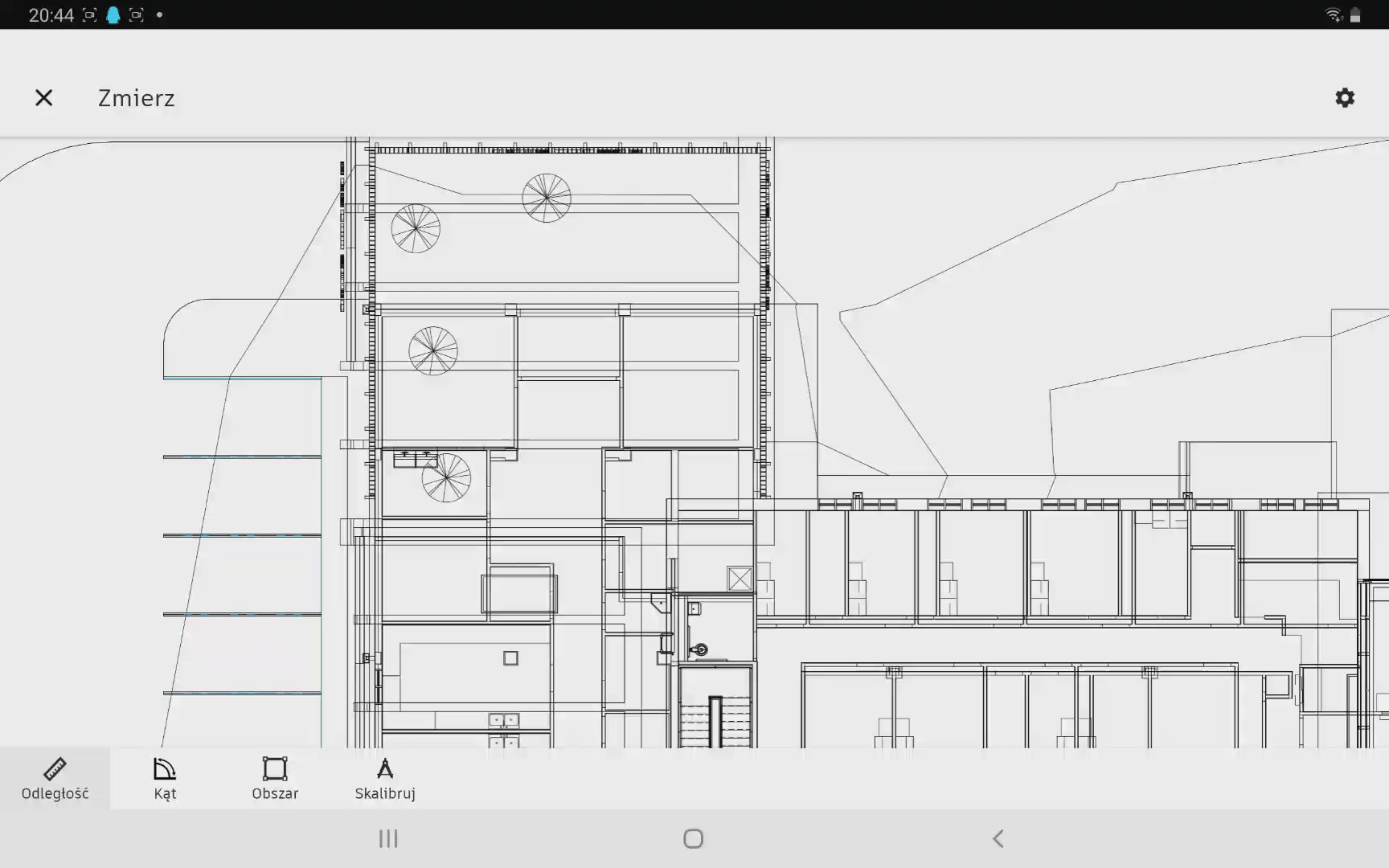
Task: Select the Odległość distance measurement tool
Action: click(55, 779)
